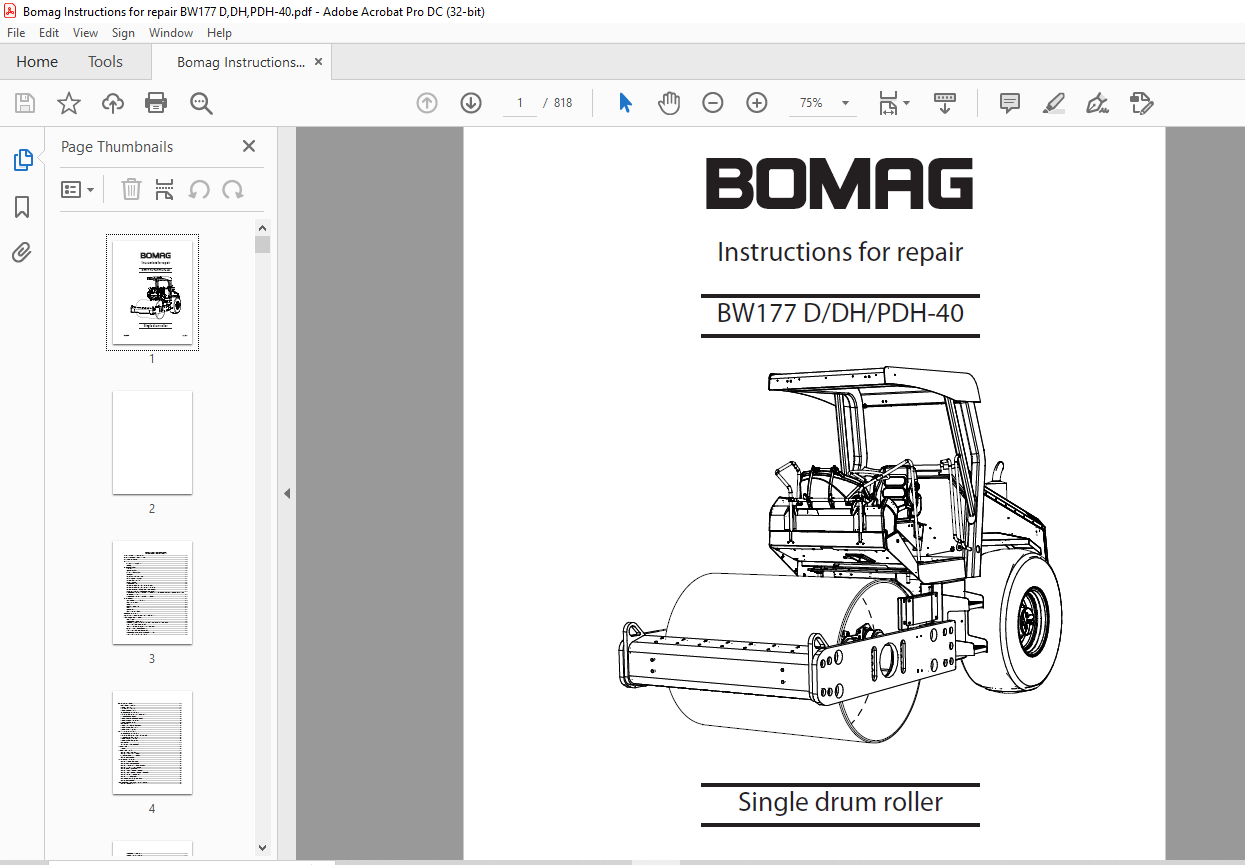Select page 1 thumbnail
The height and width of the screenshot is (865, 1245).
click(152, 292)
